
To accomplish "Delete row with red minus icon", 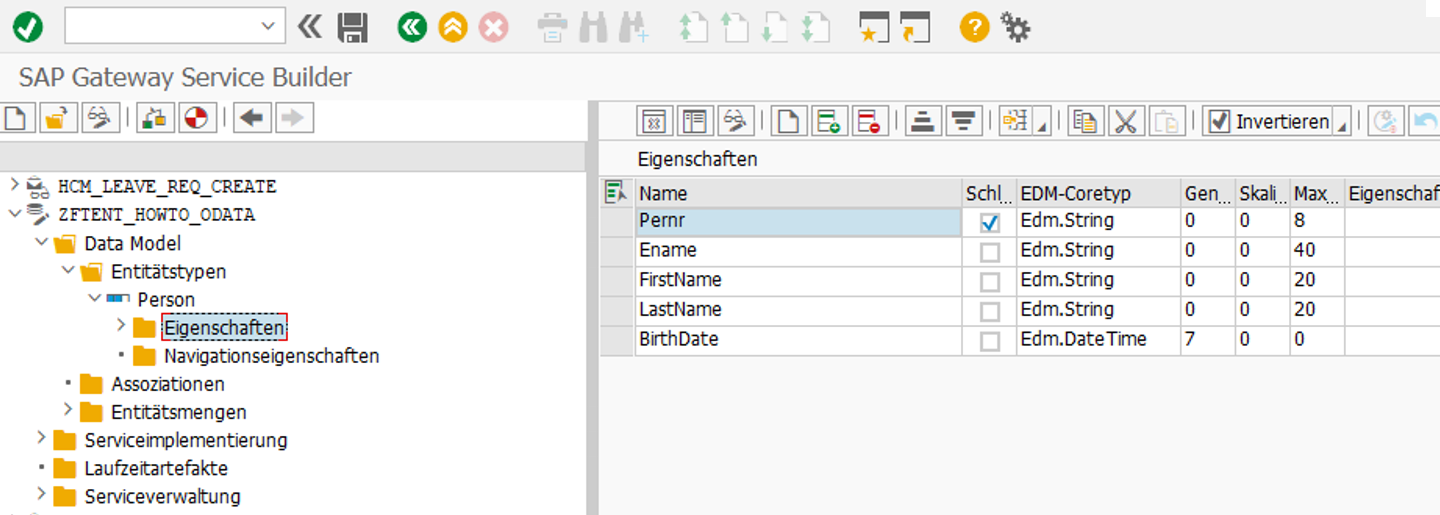I will point(868,121).
